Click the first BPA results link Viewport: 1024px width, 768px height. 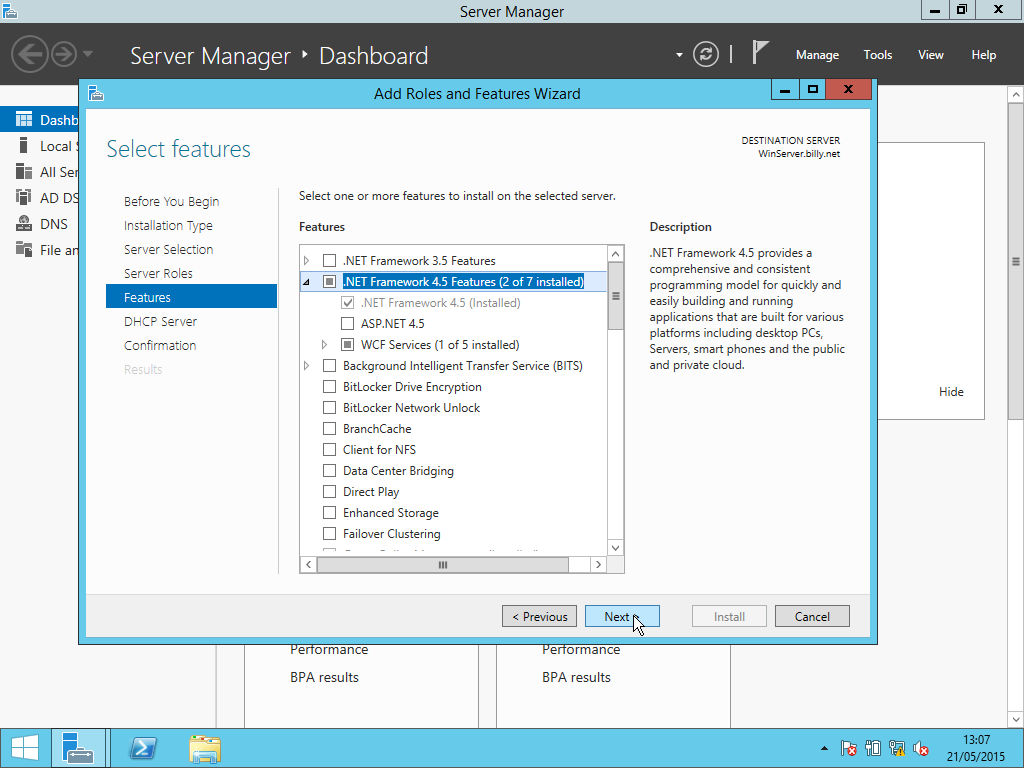[325, 677]
